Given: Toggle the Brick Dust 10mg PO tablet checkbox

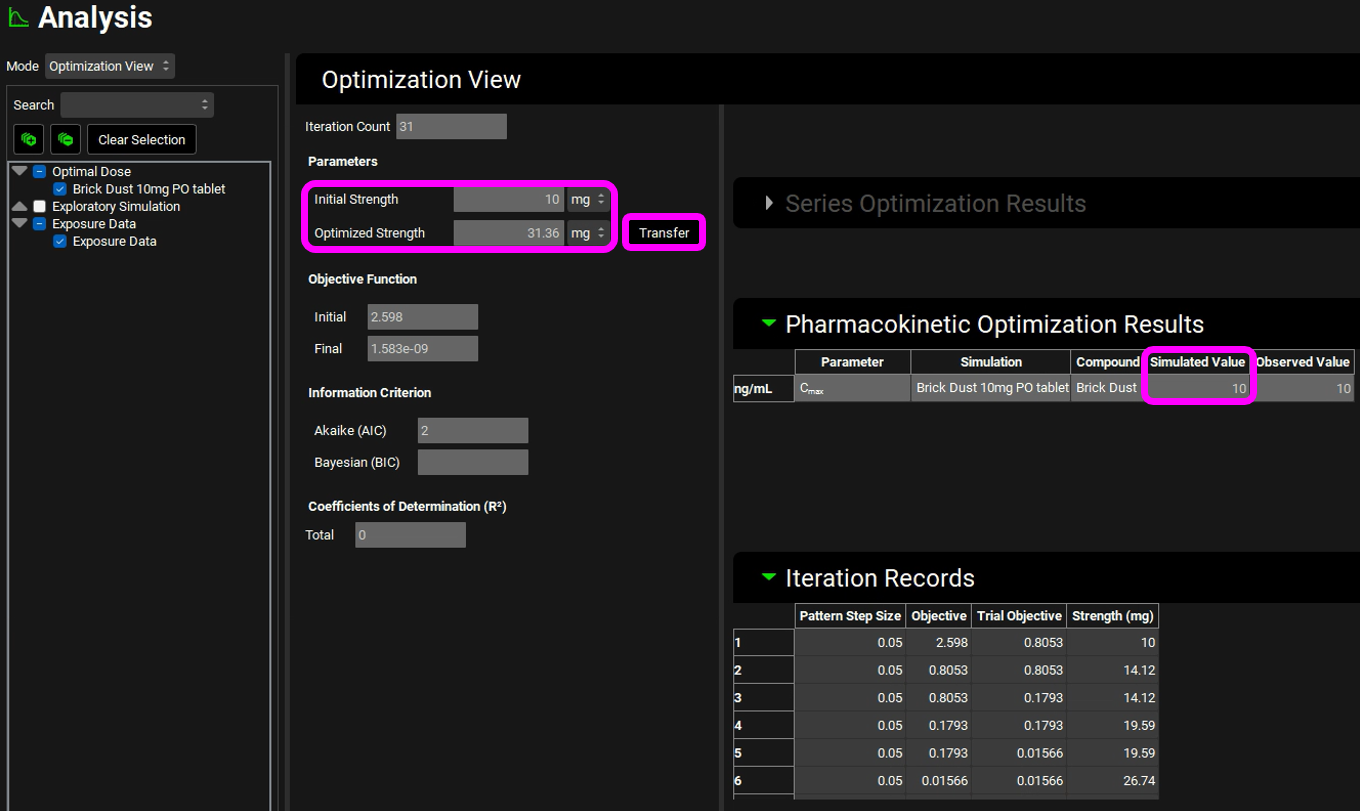Looking at the screenshot, I should (x=60, y=189).
